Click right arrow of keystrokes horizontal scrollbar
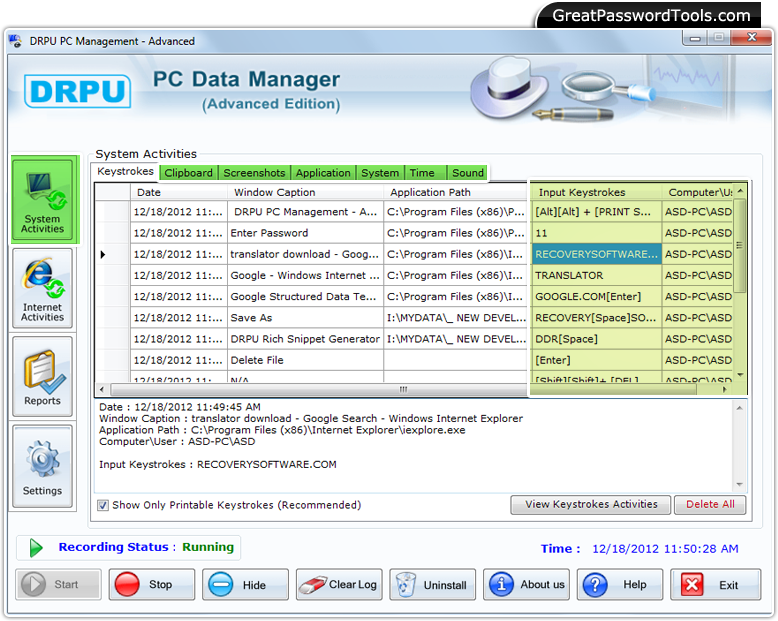The image size is (778, 621). [724, 389]
